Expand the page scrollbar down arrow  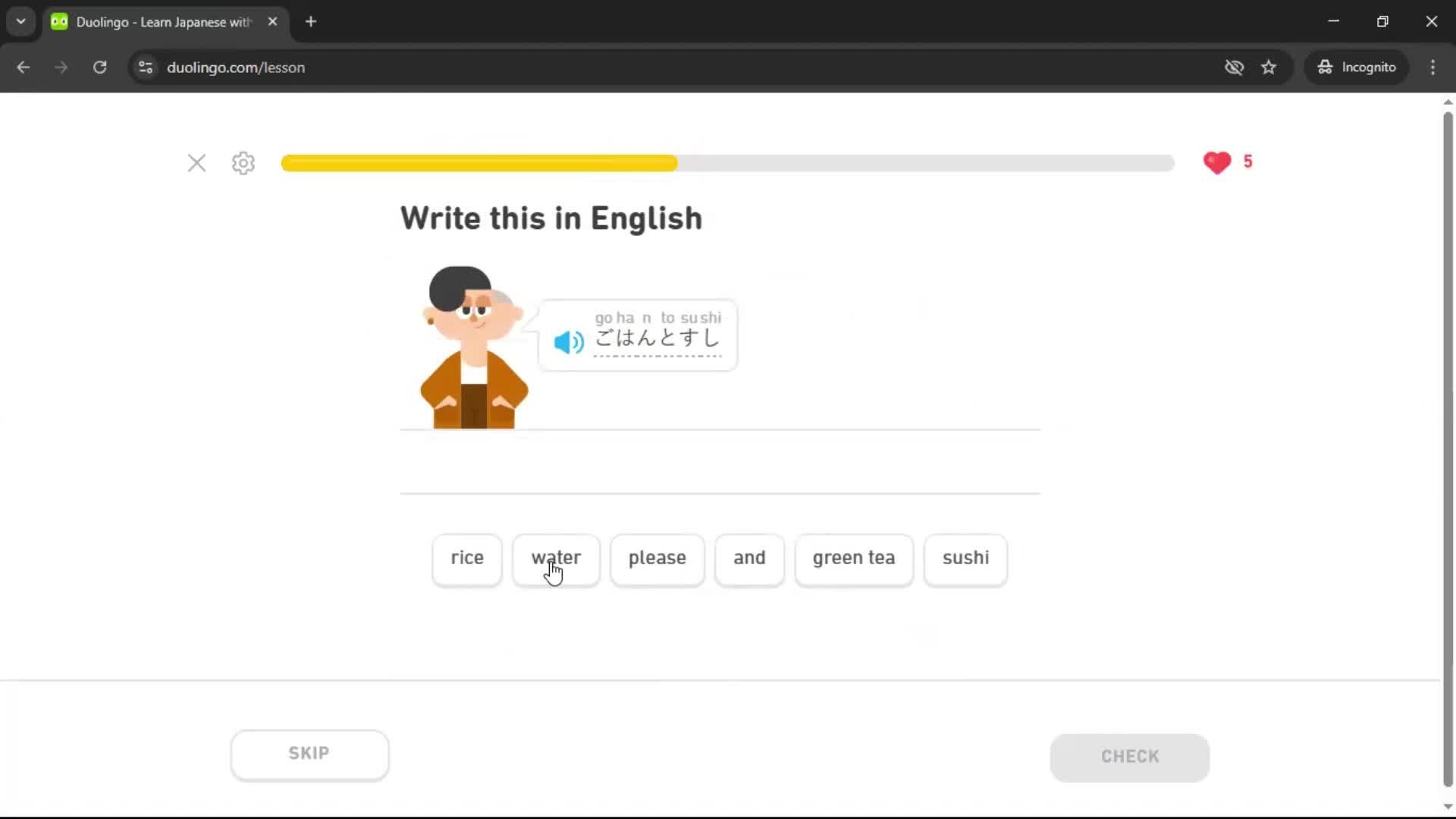coord(1447,806)
